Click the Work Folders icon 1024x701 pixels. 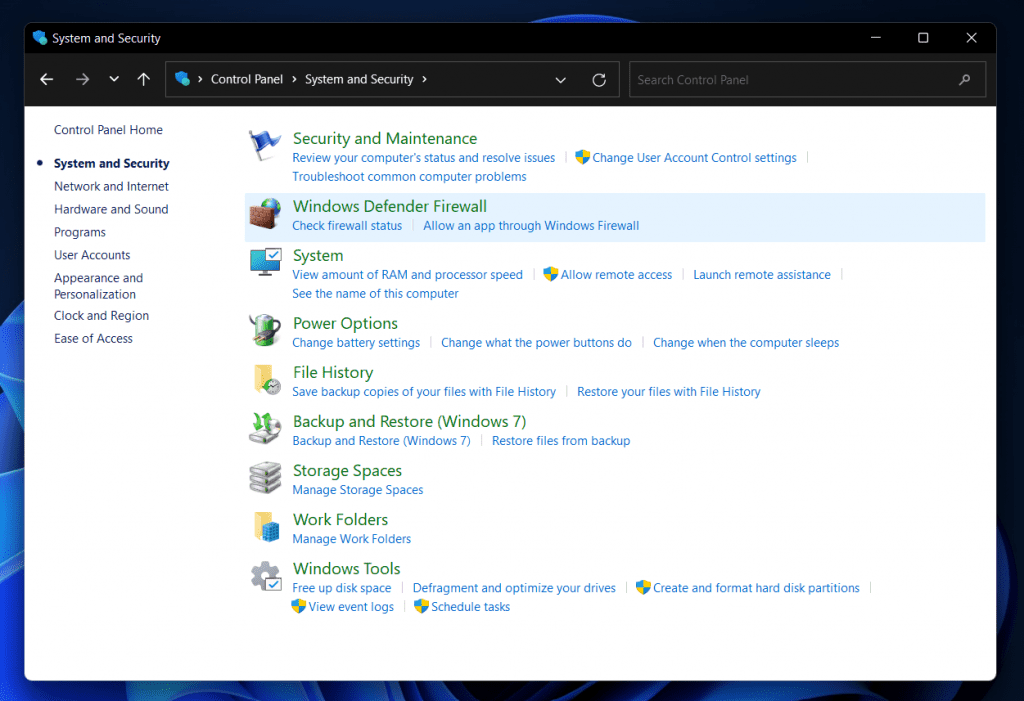265,527
